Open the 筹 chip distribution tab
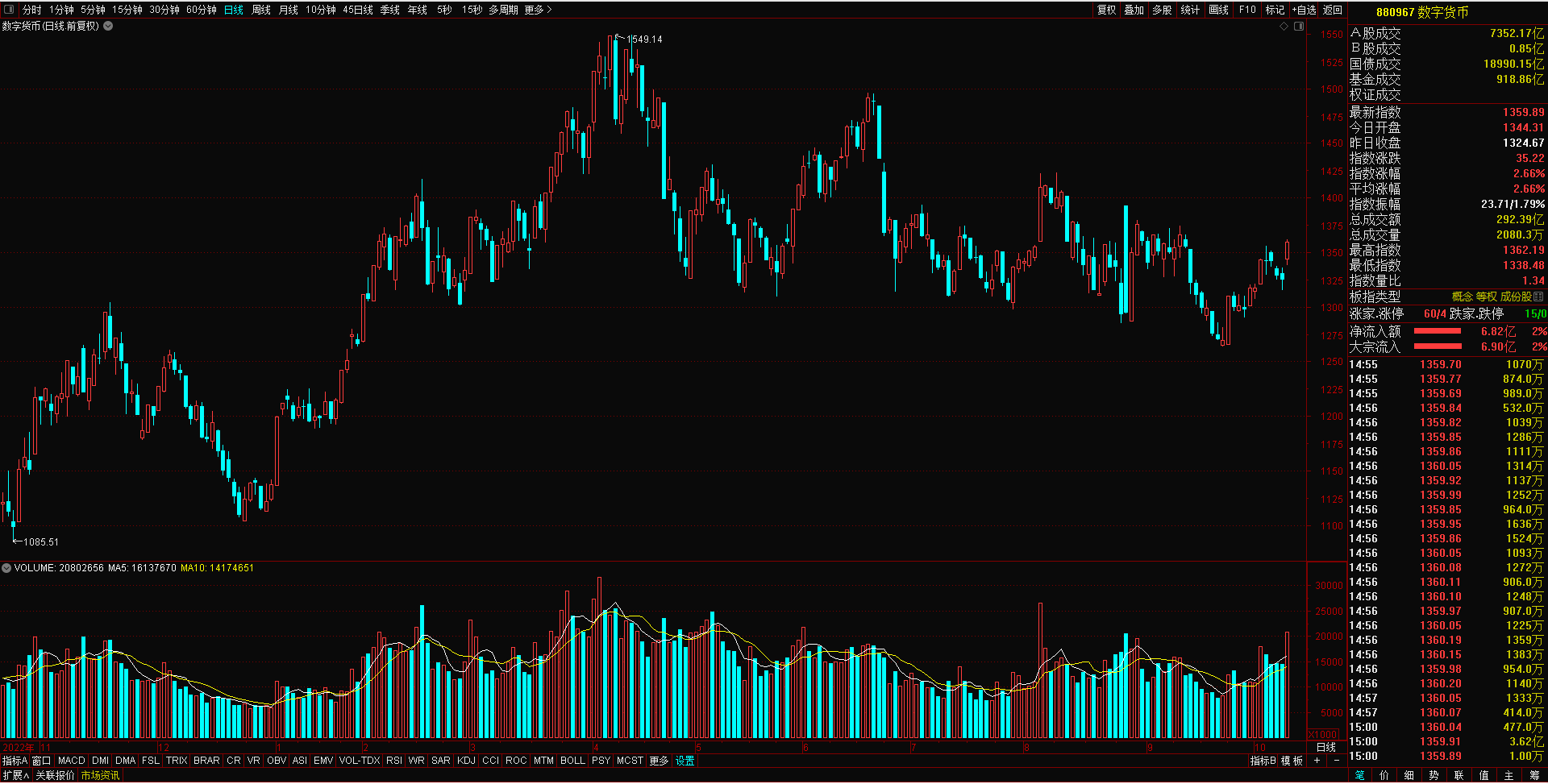Screen dimensions: 1548x784 [x=1533, y=775]
